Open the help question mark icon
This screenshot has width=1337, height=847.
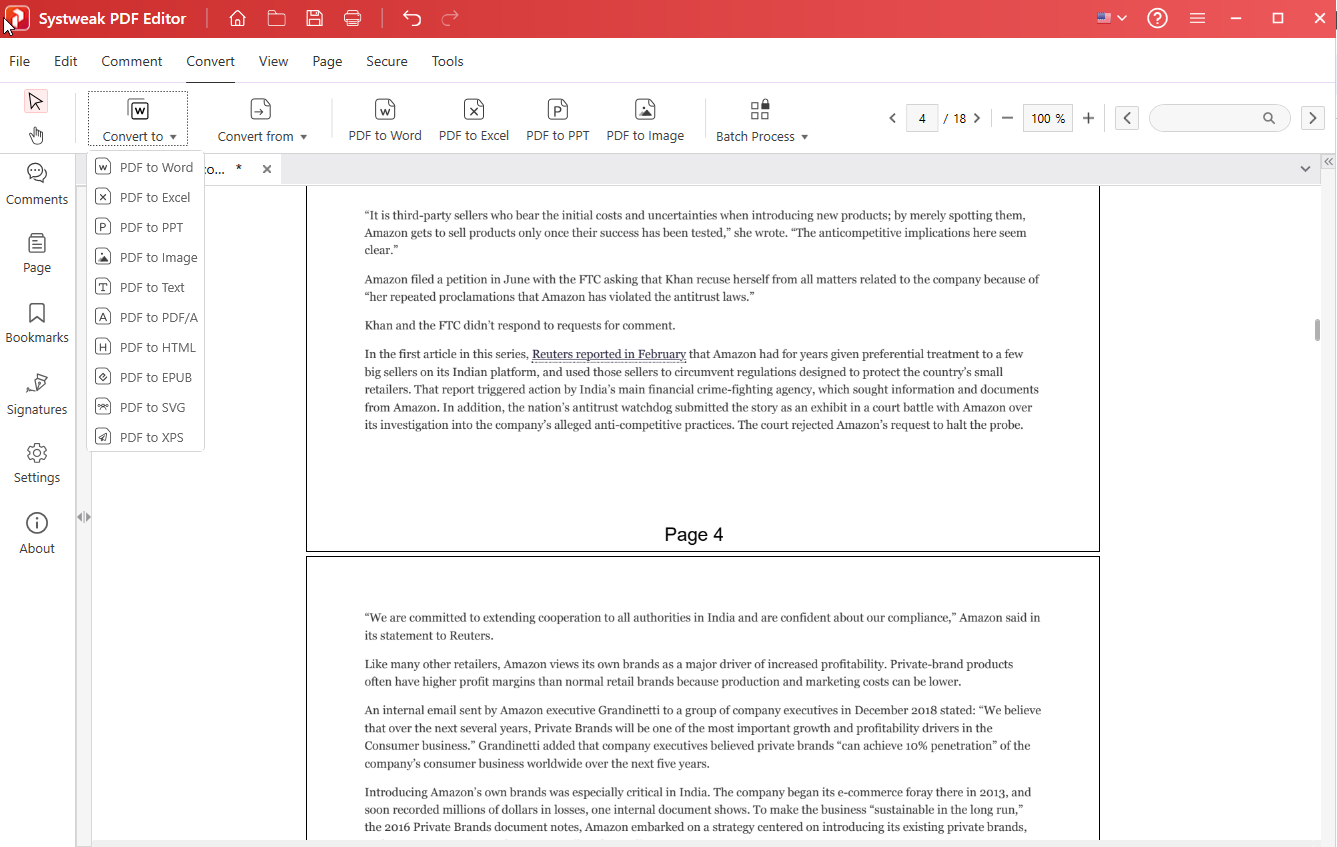pyautogui.click(x=1157, y=18)
